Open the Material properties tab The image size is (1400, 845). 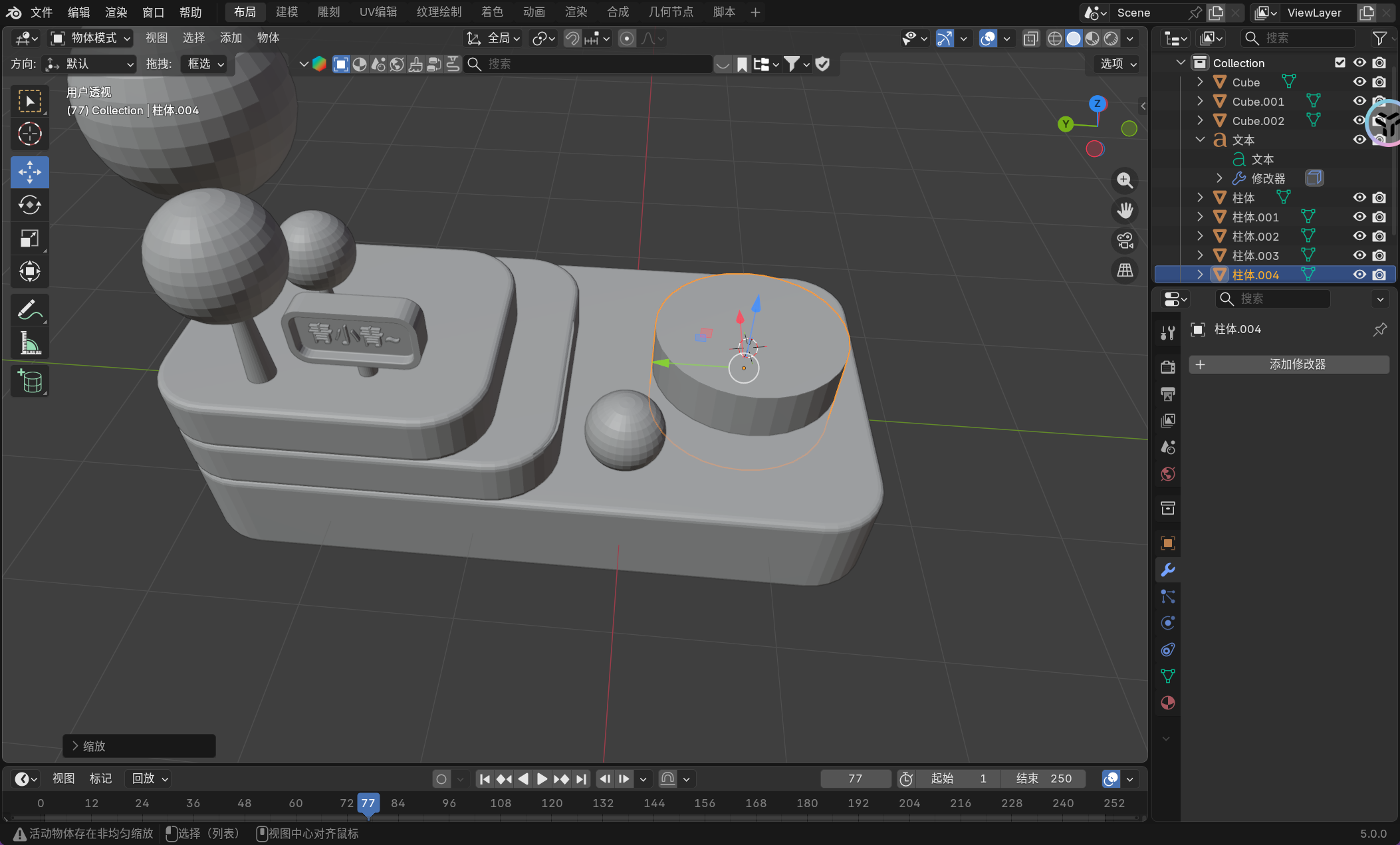[1167, 703]
